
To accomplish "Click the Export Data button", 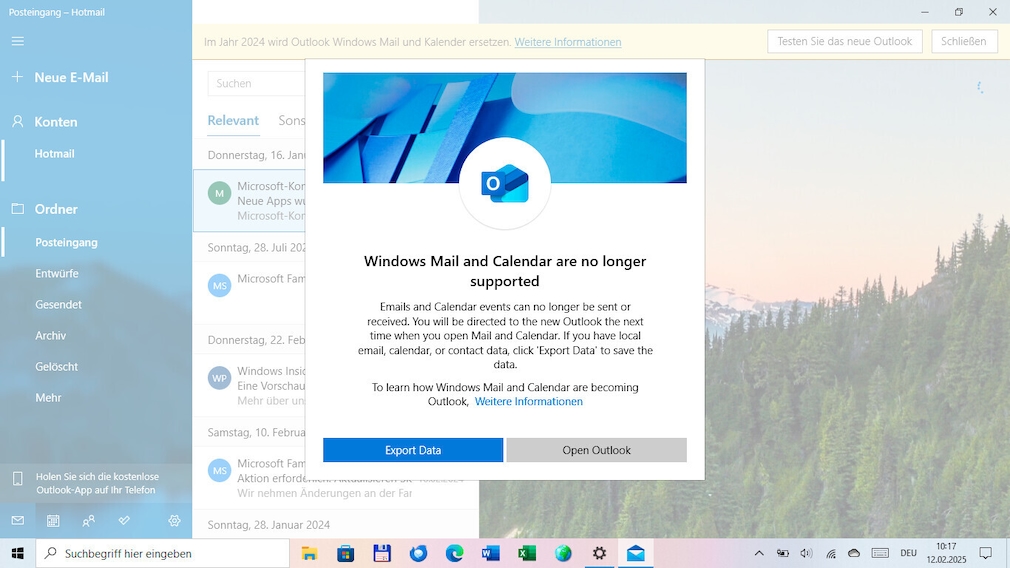I will click(412, 450).
